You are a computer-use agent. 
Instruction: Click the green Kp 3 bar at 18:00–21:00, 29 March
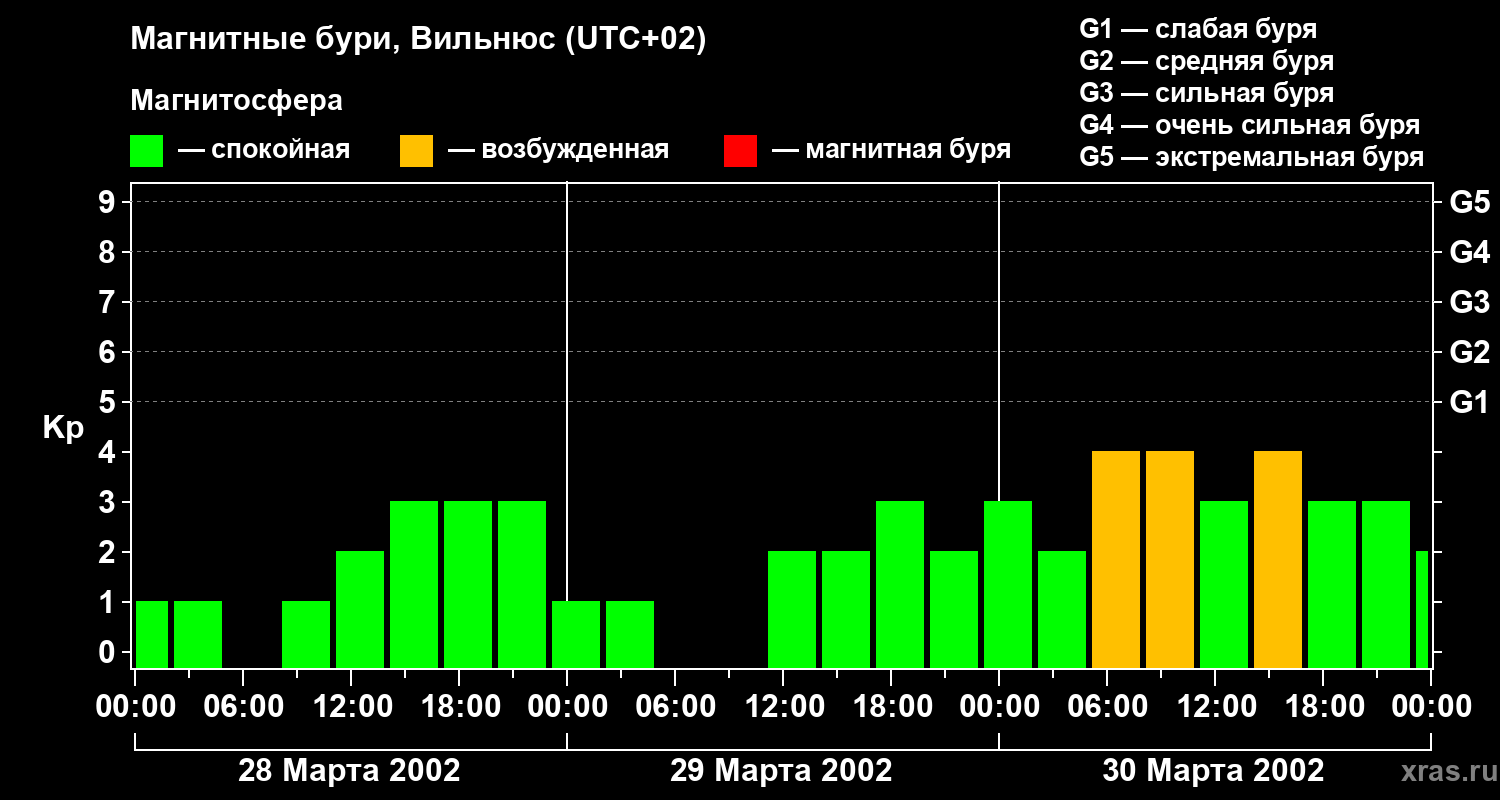click(900, 585)
